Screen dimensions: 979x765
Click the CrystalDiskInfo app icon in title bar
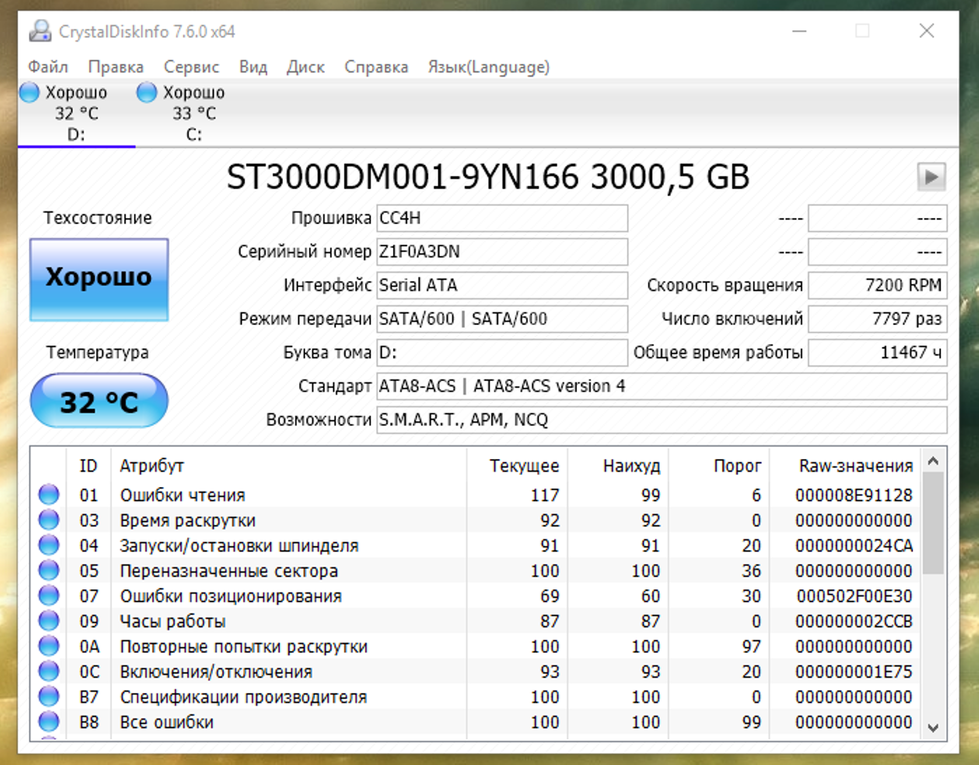[x=40, y=31]
